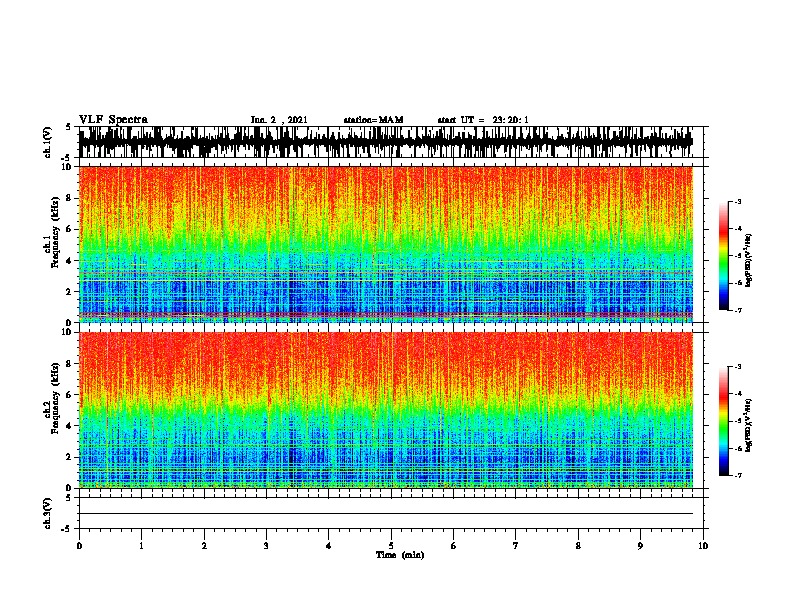The image size is (792, 612).
Task: Click the ch.2 "Frequency (kHz)" axis label
Action: pyautogui.click(x=55, y=398)
